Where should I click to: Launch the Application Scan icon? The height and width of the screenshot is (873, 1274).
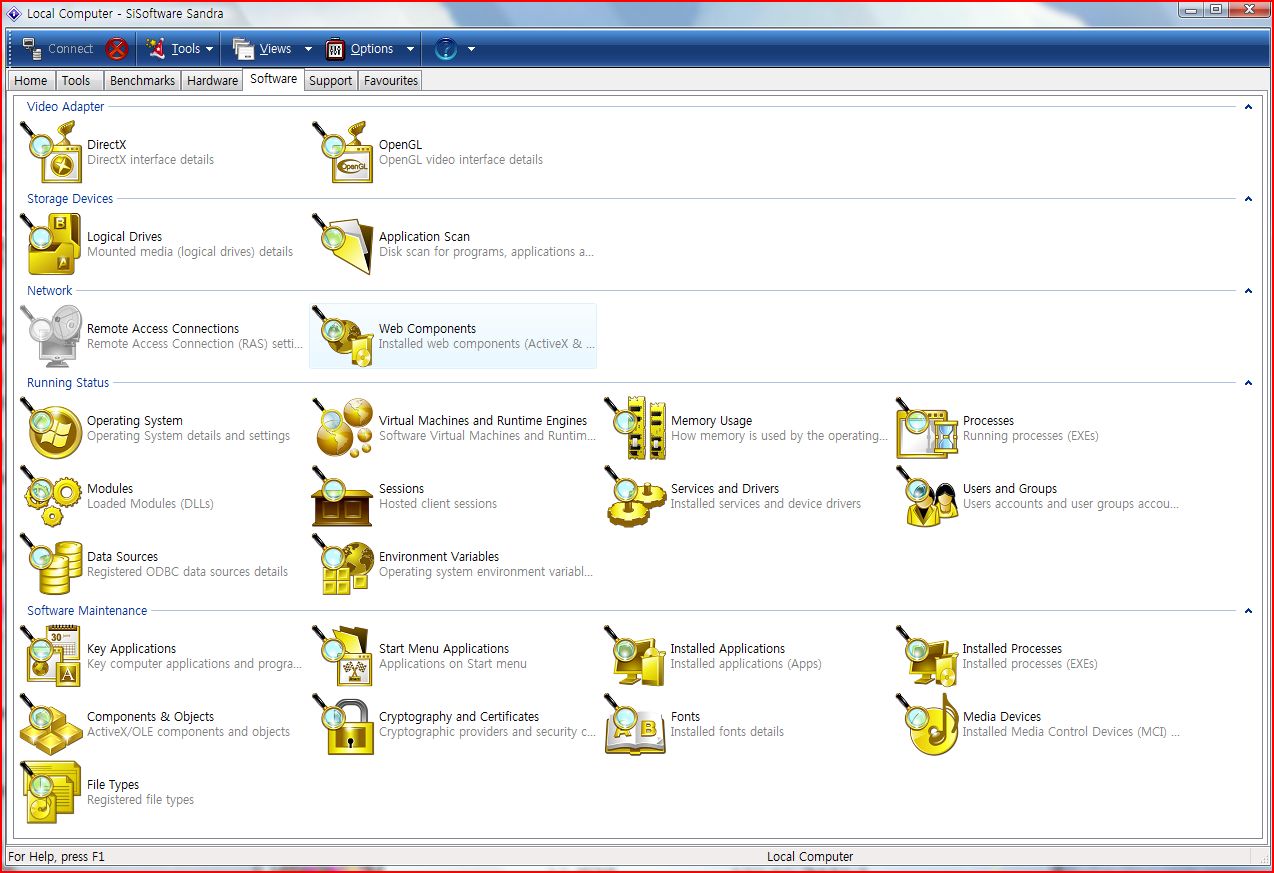[343, 244]
